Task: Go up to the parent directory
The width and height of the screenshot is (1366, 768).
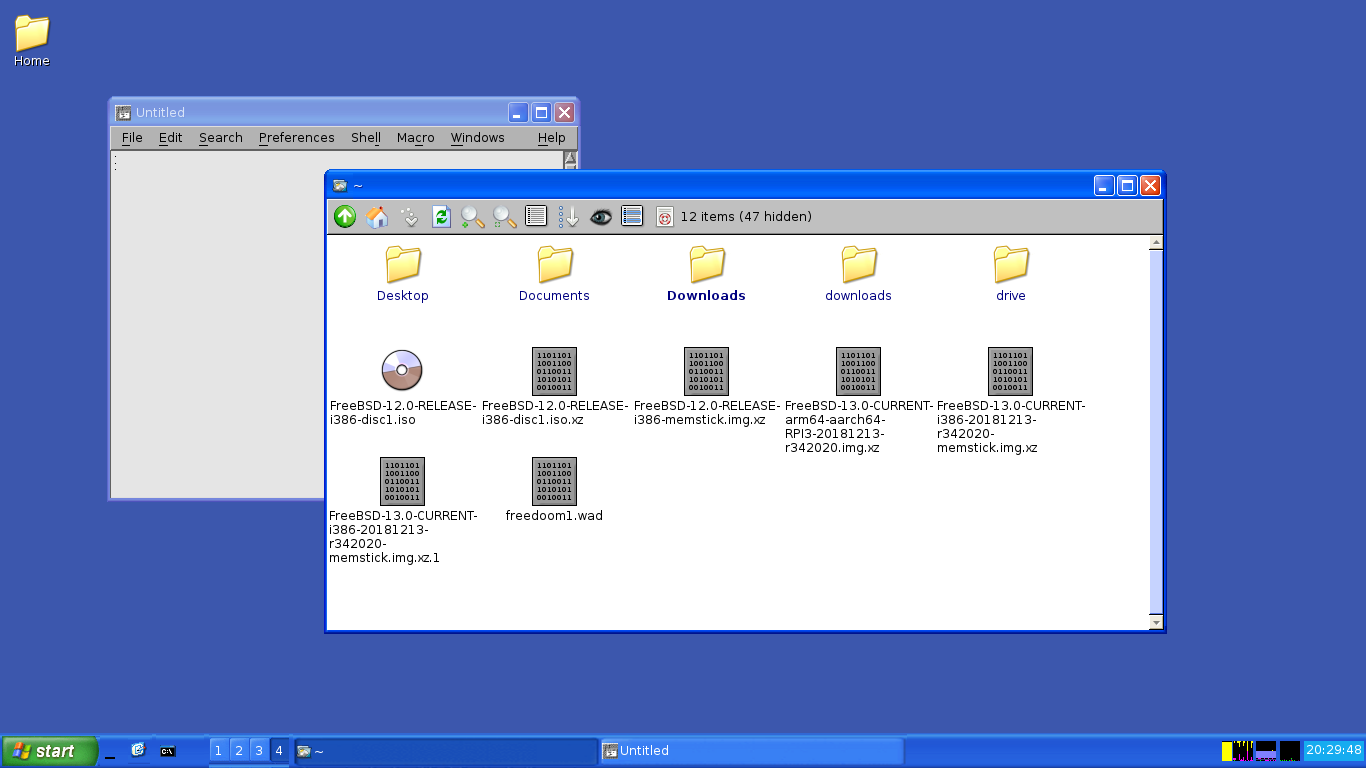Action: coord(345,216)
